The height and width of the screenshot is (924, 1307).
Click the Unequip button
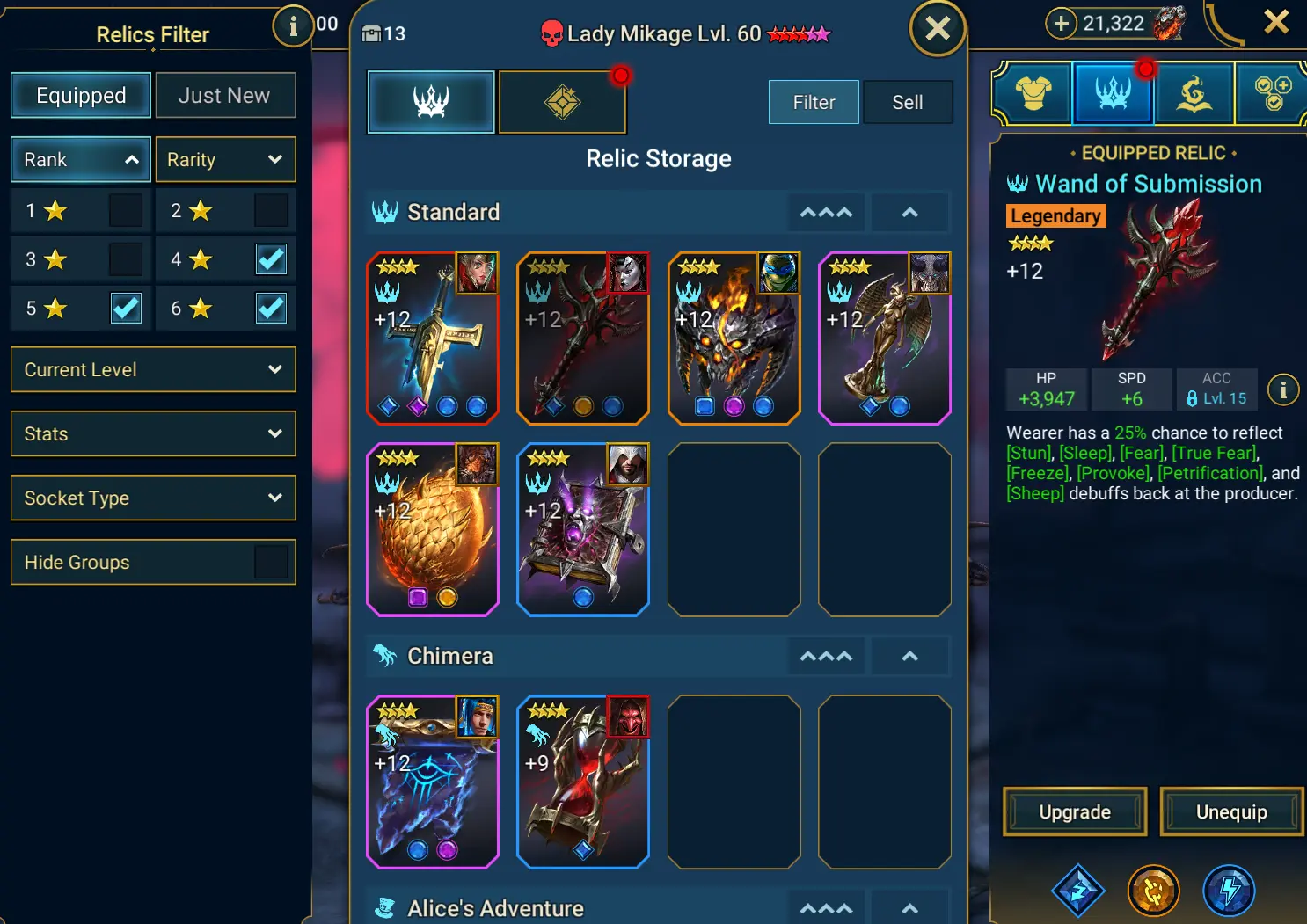[x=1231, y=811]
